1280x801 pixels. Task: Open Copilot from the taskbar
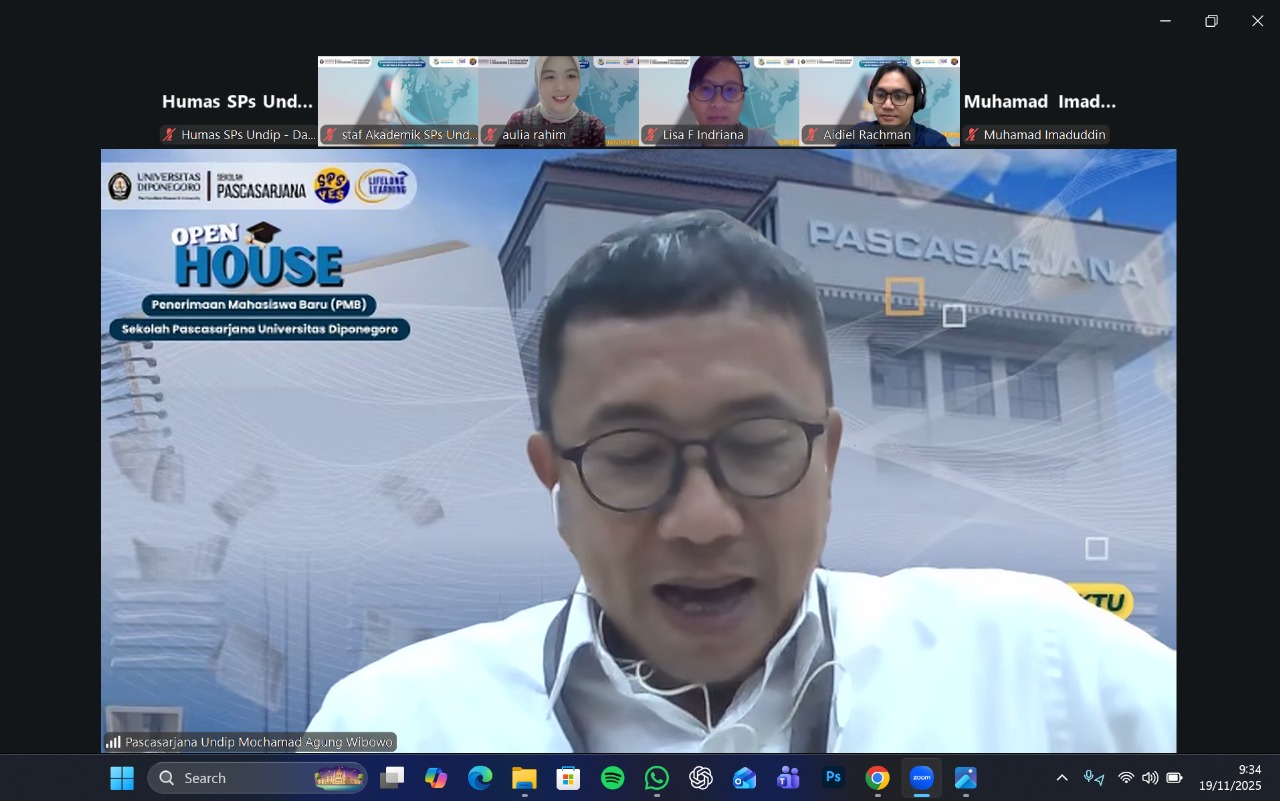[x=436, y=778]
